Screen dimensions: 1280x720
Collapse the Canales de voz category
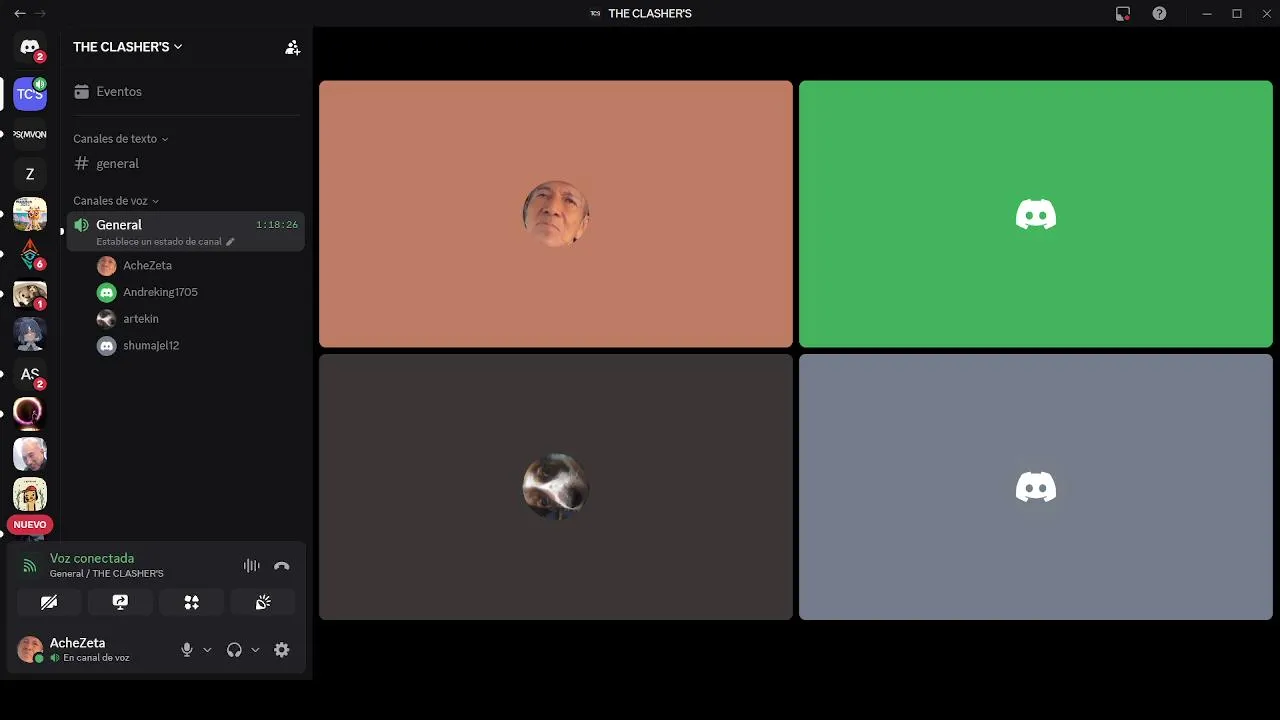point(116,201)
